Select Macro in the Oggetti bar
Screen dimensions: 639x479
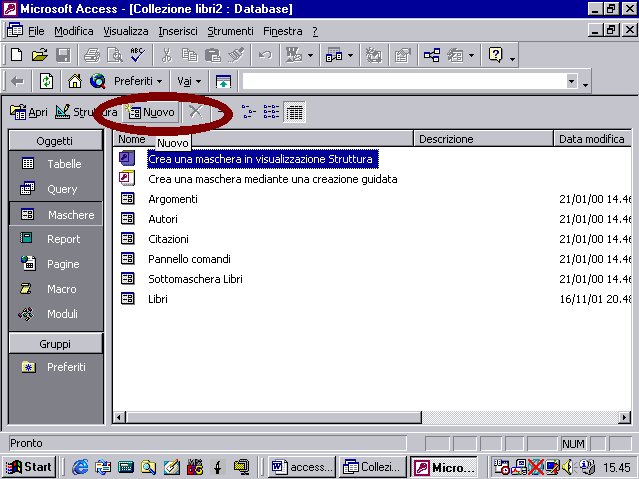56,289
